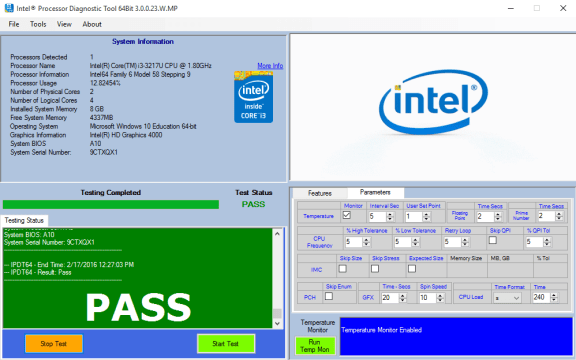Click the Prime Number Time Secs field
Viewport: 576px width, 360px height.
pos(546,216)
